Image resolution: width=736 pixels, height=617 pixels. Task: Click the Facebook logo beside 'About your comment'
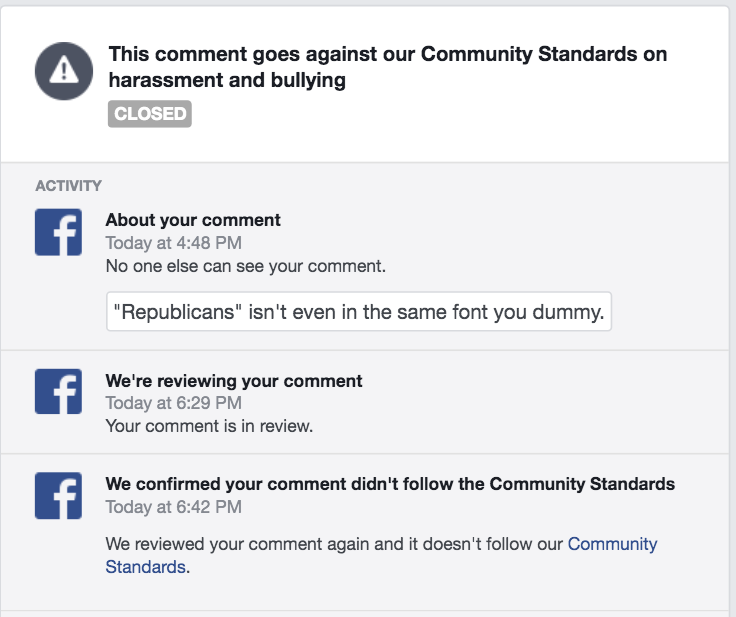tap(58, 232)
